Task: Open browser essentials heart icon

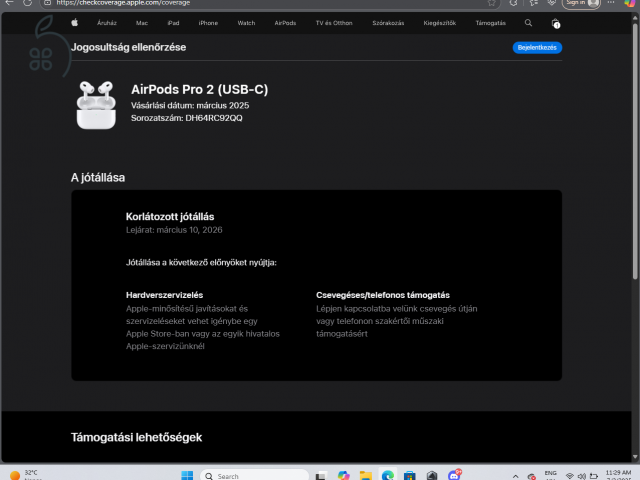Action: pyautogui.click(x=551, y=2)
